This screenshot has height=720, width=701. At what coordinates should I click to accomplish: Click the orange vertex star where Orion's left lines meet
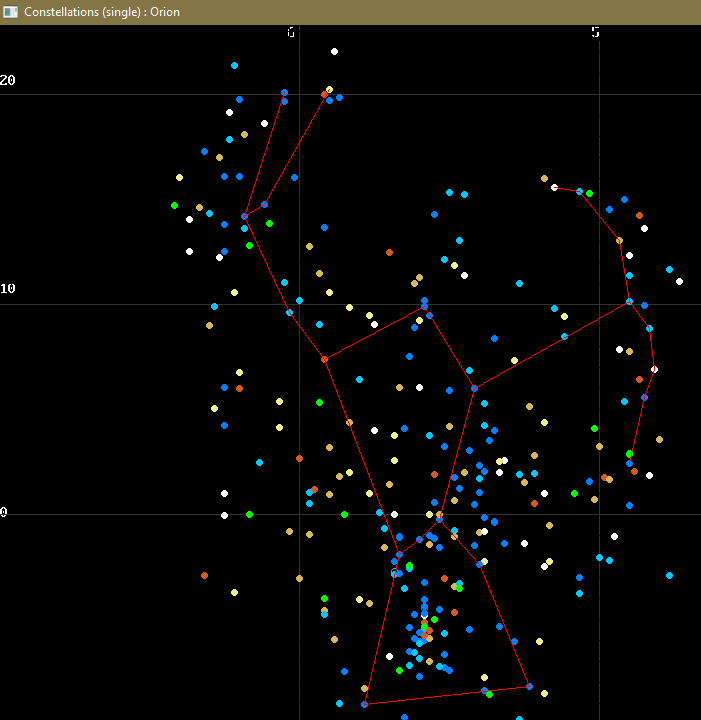(x=324, y=358)
